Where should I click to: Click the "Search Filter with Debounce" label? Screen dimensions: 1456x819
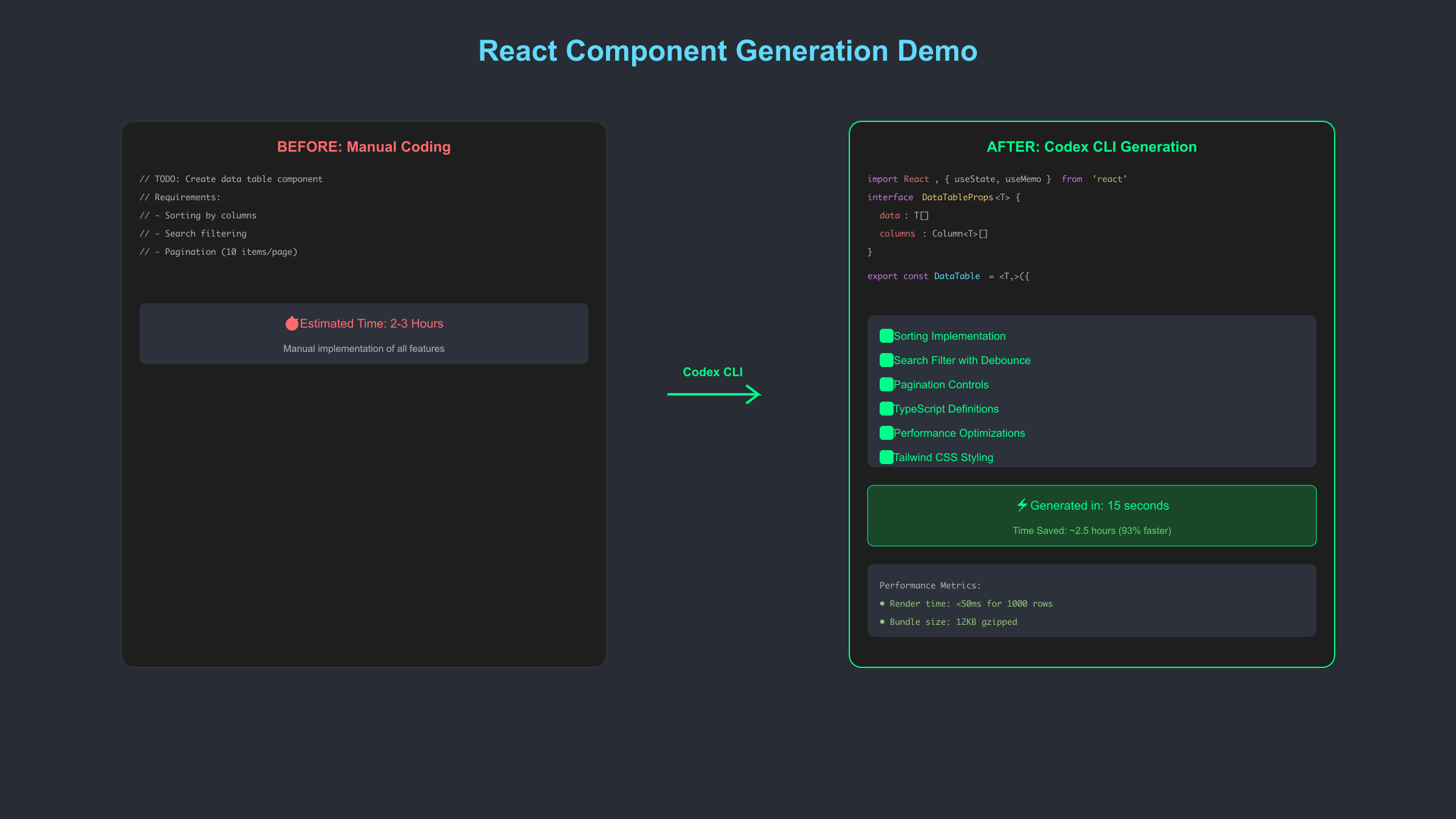tap(962, 360)
